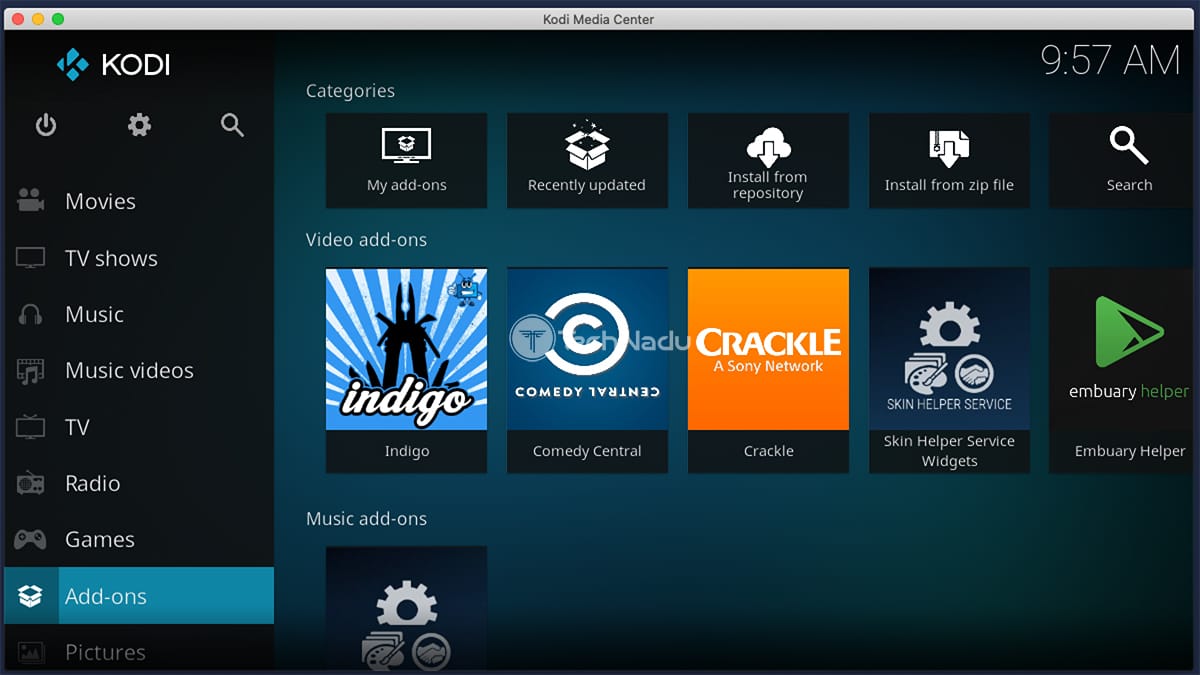Open the Pictures section label
This screenshot has height=675, width=1200.
point(105,652)
